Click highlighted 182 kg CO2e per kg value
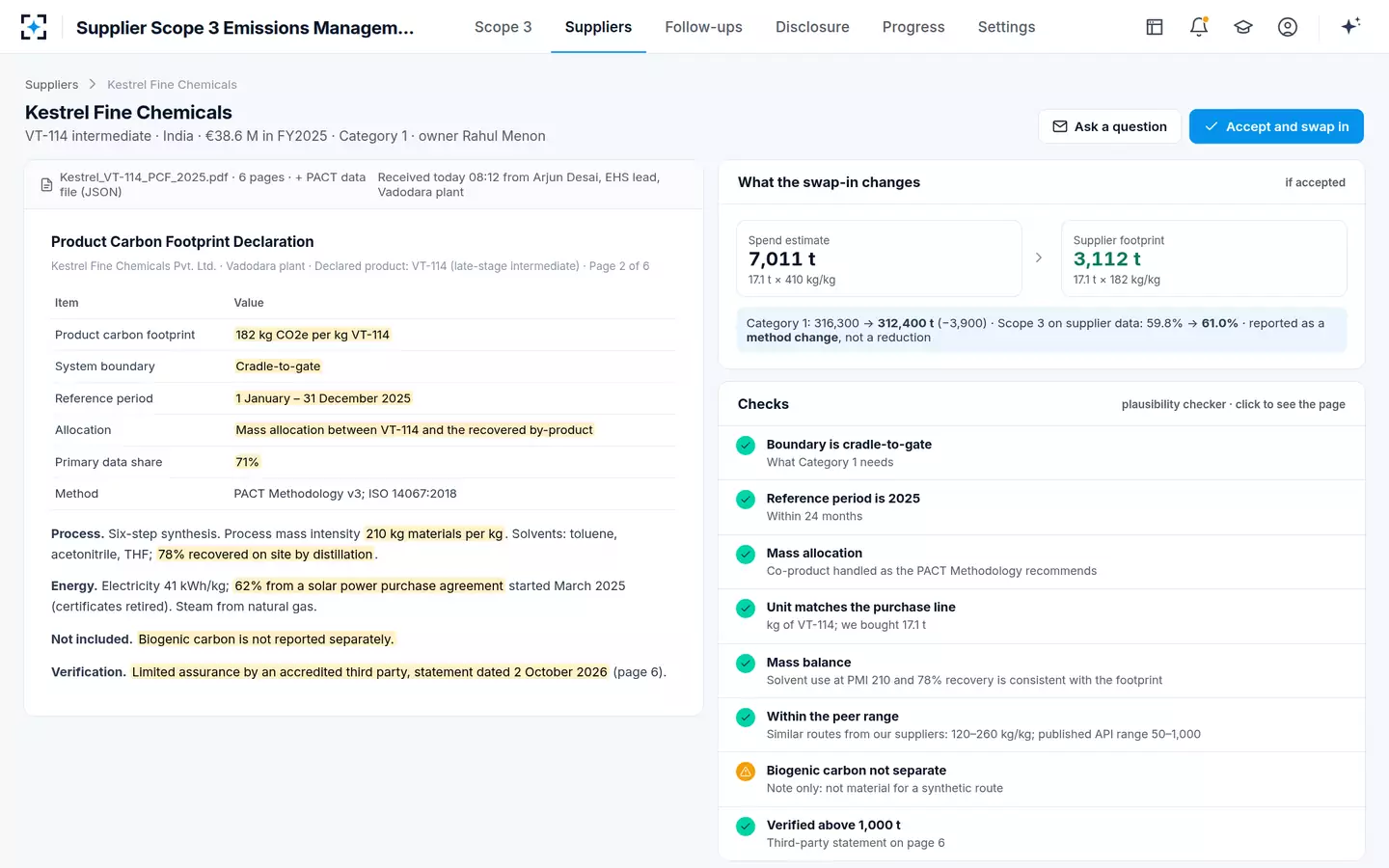Screen dimensions: 1389x868 (x=313, y=335)
